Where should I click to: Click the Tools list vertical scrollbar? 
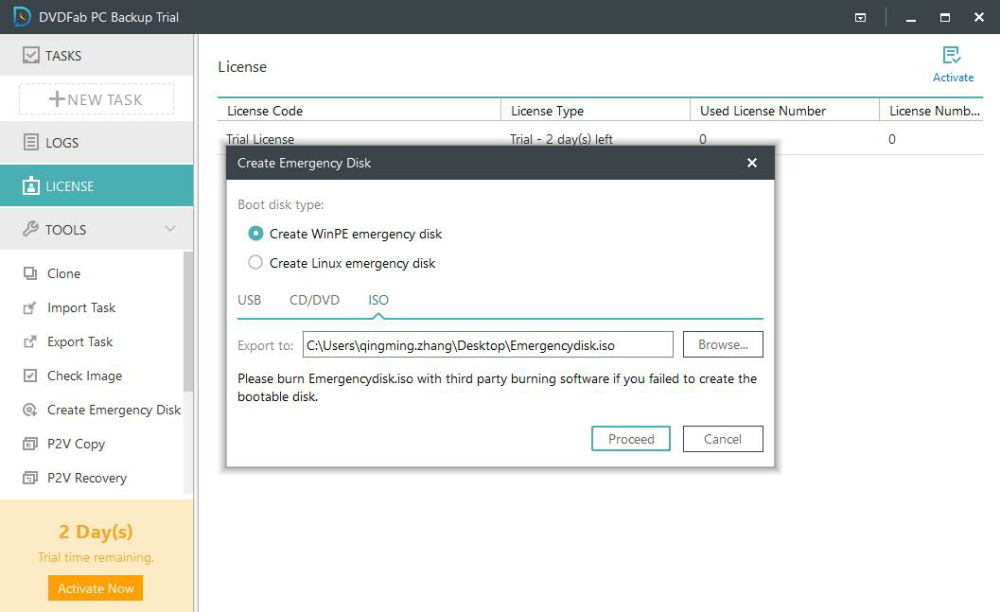188,321
